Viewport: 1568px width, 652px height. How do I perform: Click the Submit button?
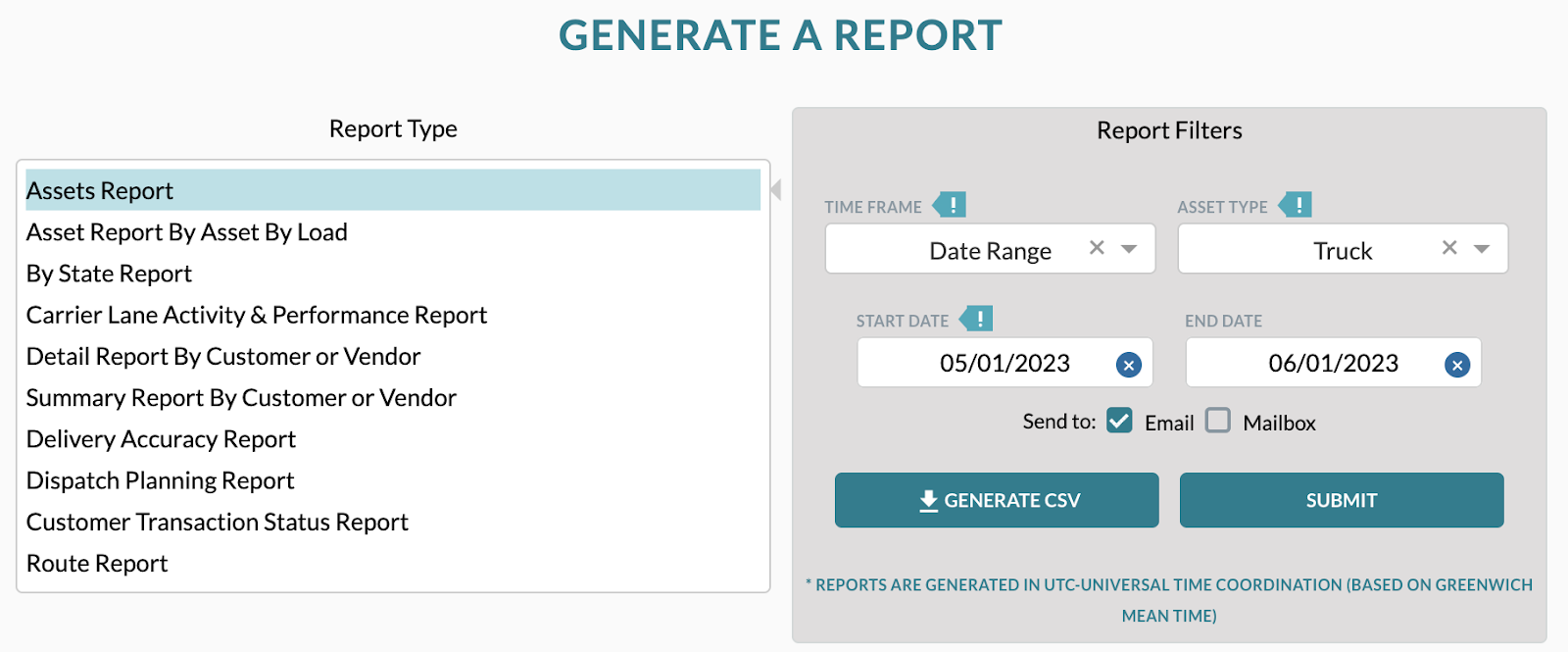[1342, 500]
